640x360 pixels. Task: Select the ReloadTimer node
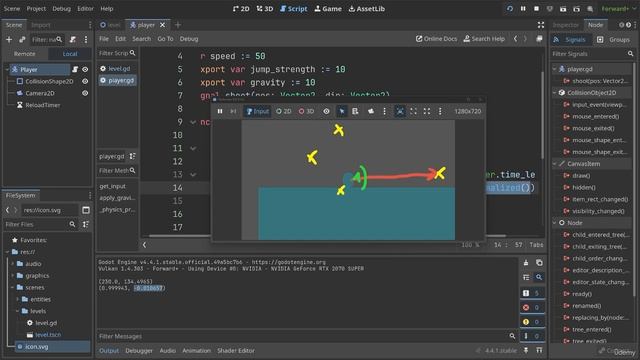[x=42, y=105]
